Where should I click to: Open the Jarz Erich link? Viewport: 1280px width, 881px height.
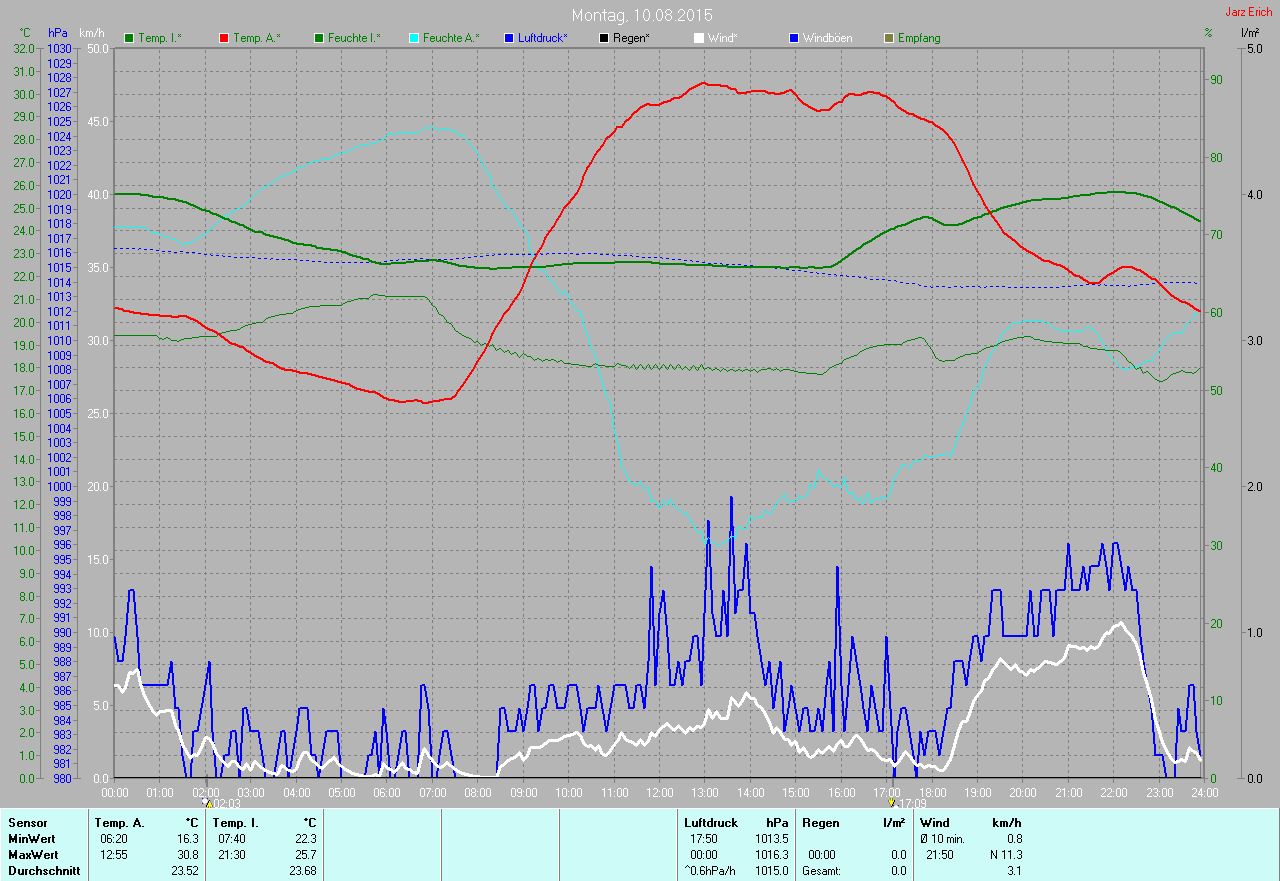pyautogui.click(x=1248, y=12)
